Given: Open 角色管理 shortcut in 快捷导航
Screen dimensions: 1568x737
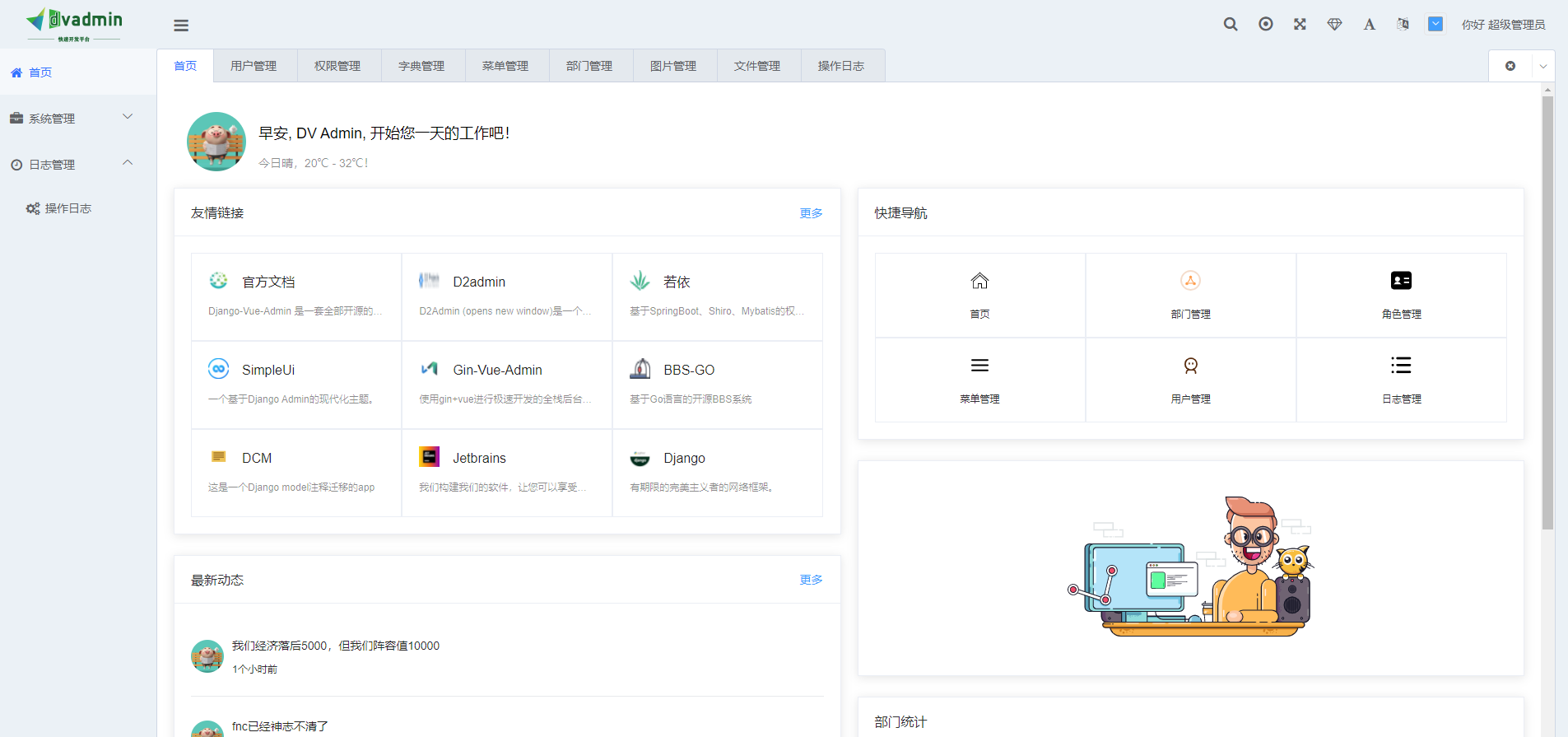Looking at the screenshot, I should tap(1401, 295).
